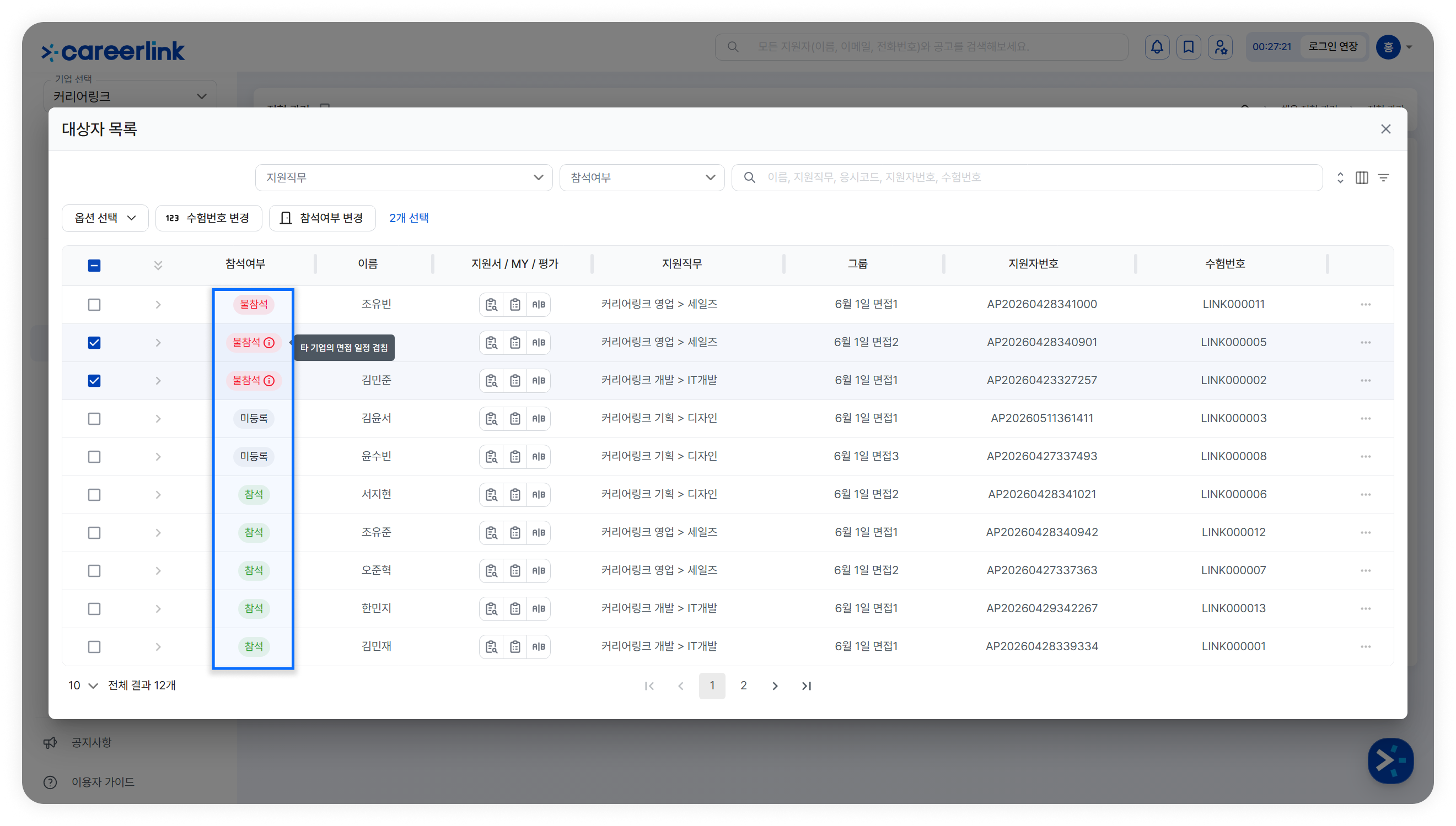
Task: Change the rows-per-page 10 dropdown
Action: tap(83, 685)
